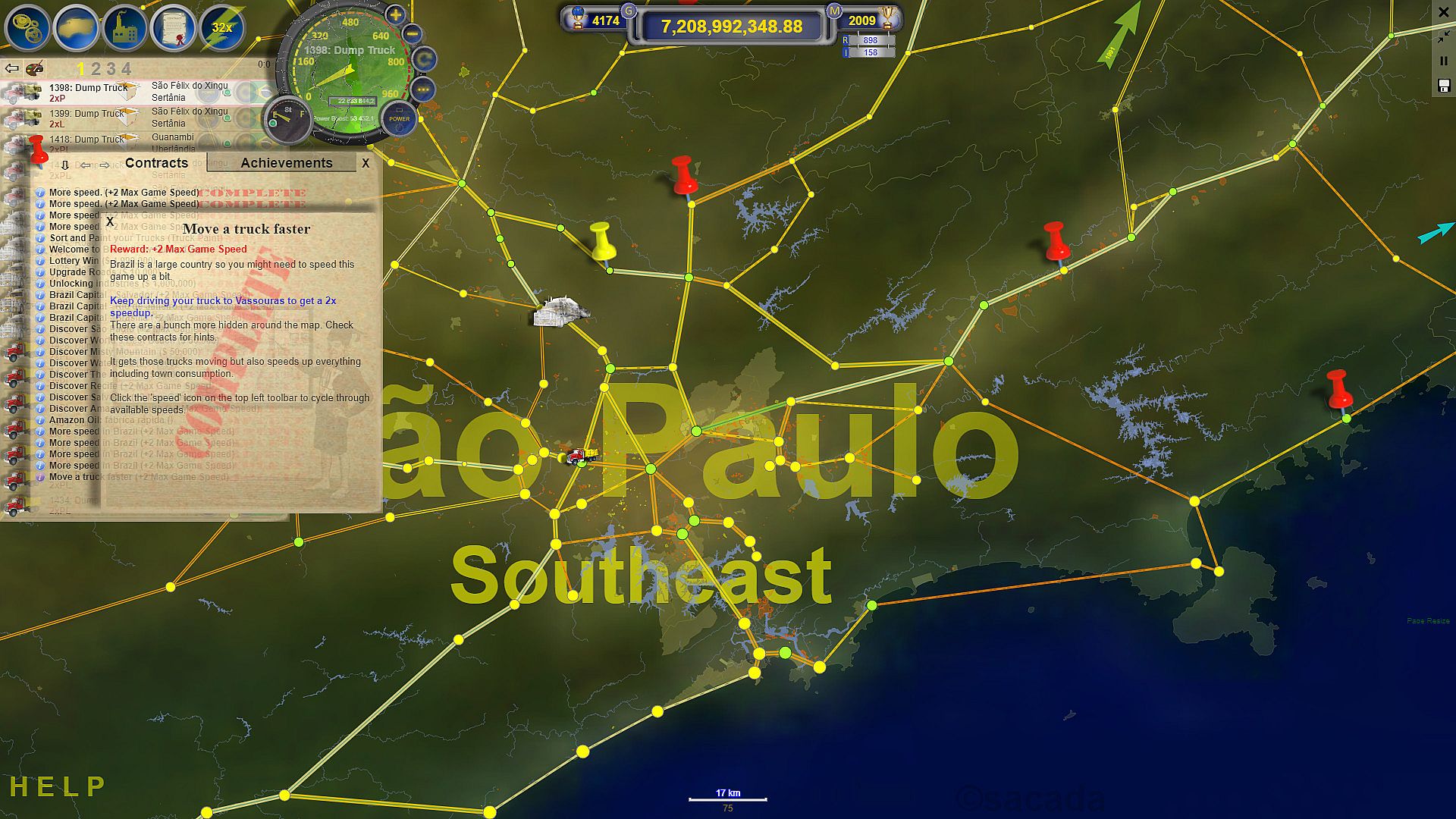Screen dimensions: 1456x819
Task: Open the factory industries icon
Action: coord(125,27)
